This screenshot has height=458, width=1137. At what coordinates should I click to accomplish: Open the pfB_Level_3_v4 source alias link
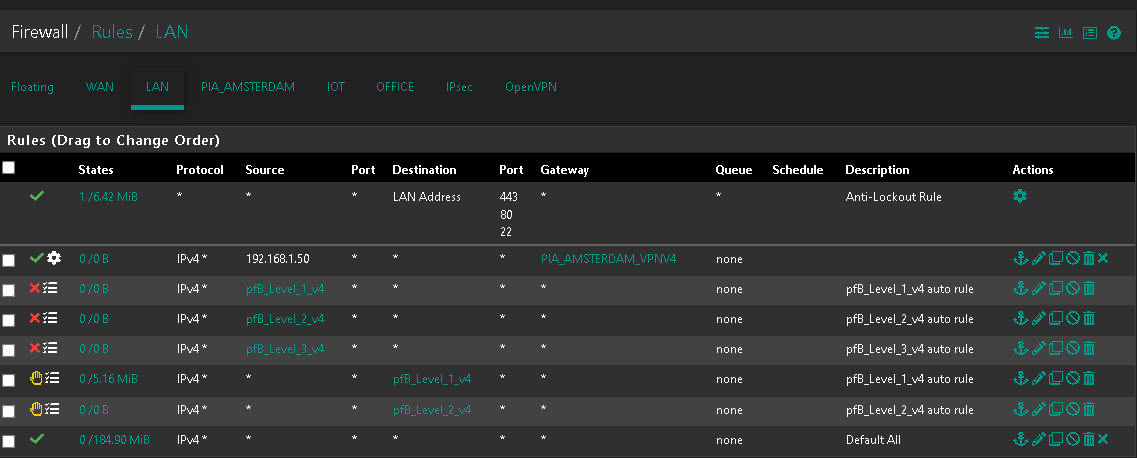(x=285, y=349)
